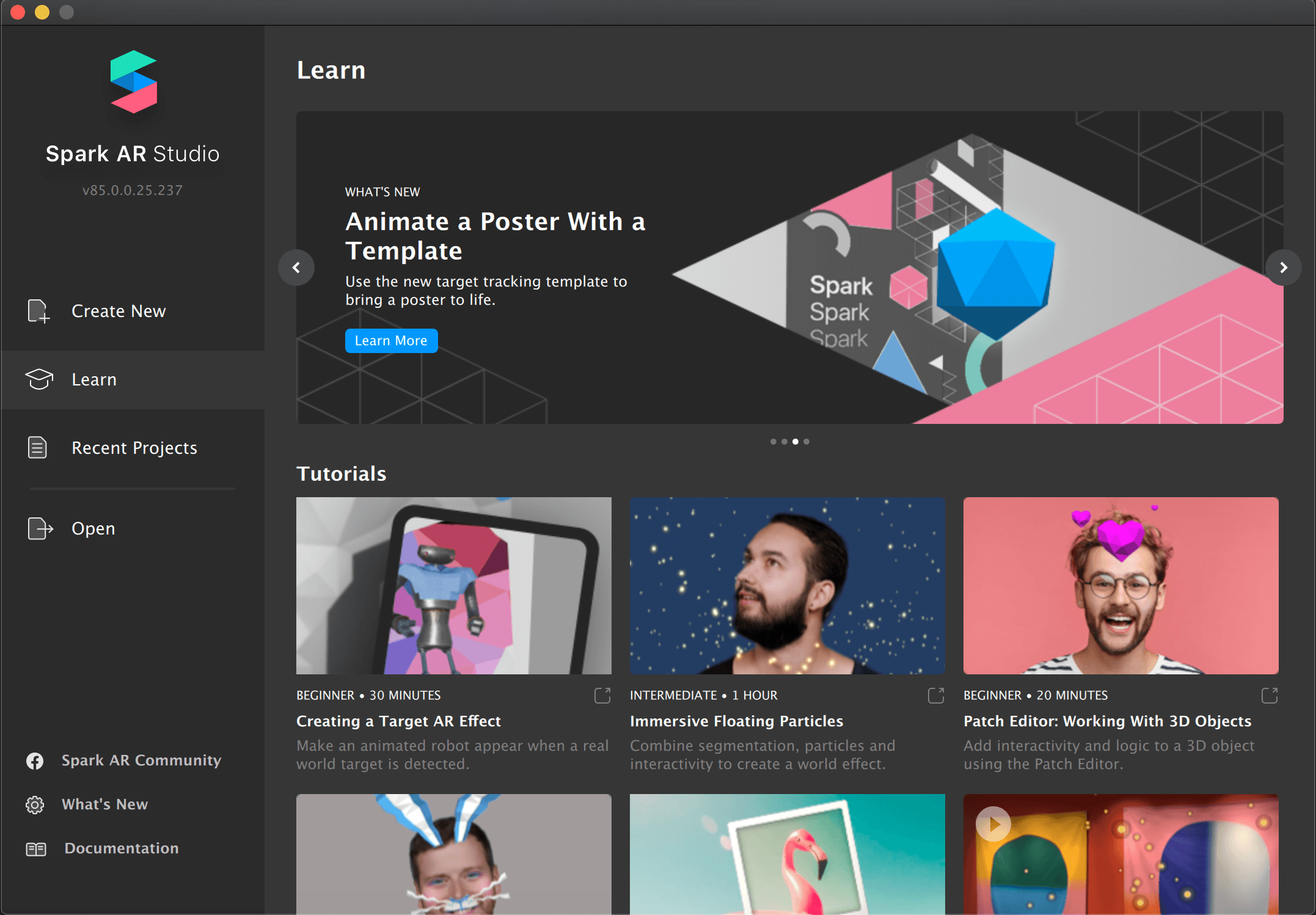This screenshot has width=1316, height=915.
Task: Open Immersive Floating Particles title
Action: click(736, 721)
